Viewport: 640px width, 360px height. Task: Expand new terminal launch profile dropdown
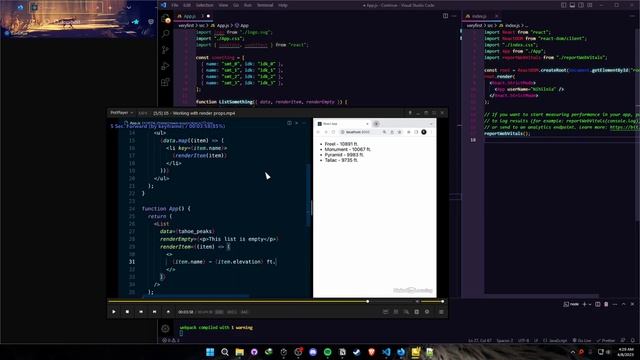(589, 304)
